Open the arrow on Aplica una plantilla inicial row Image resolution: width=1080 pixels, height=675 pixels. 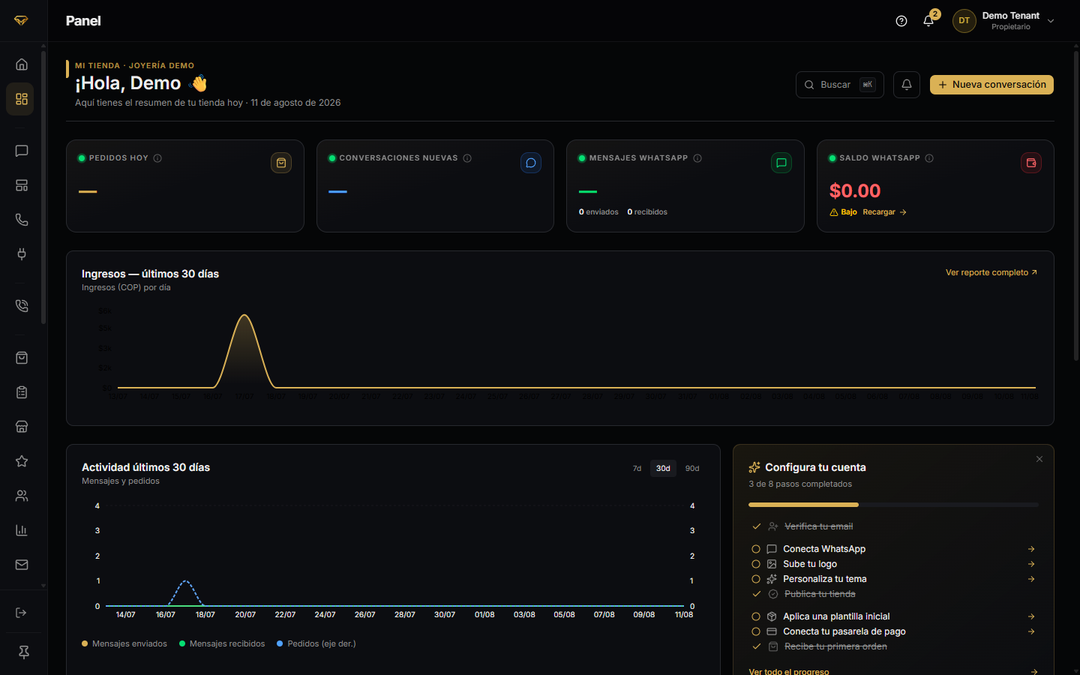tap(1031, 616)
